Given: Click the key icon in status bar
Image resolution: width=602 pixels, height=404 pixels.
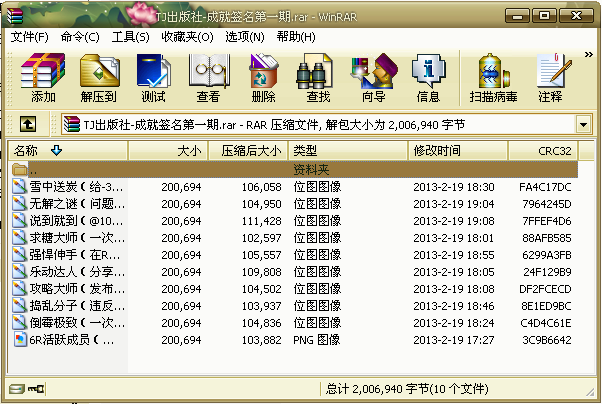Looking at the screenshot, I should pos(36,389).
